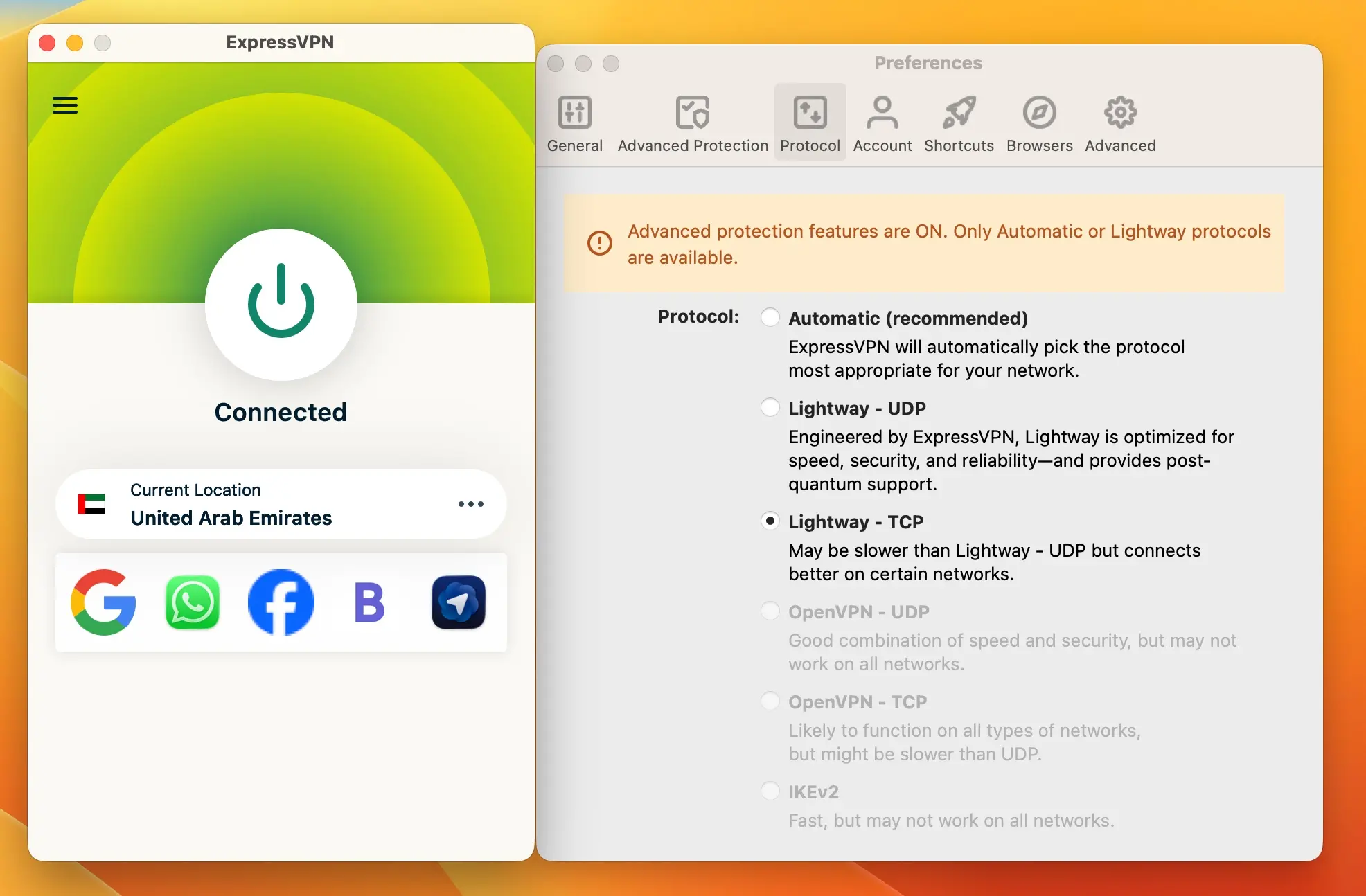Open the IKEv2 protocol option
Viewport: 1366px width, 896px height.
coord(770,791)
